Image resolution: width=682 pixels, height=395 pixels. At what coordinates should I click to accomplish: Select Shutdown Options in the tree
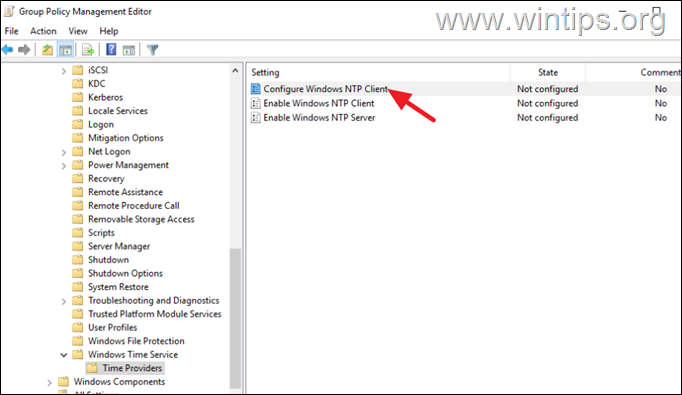click(125, 273)
